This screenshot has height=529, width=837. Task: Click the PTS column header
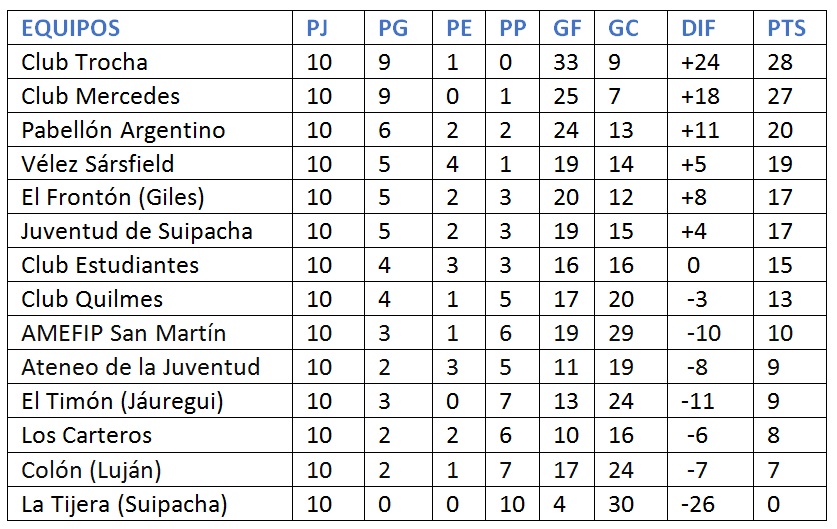point(787,28)
